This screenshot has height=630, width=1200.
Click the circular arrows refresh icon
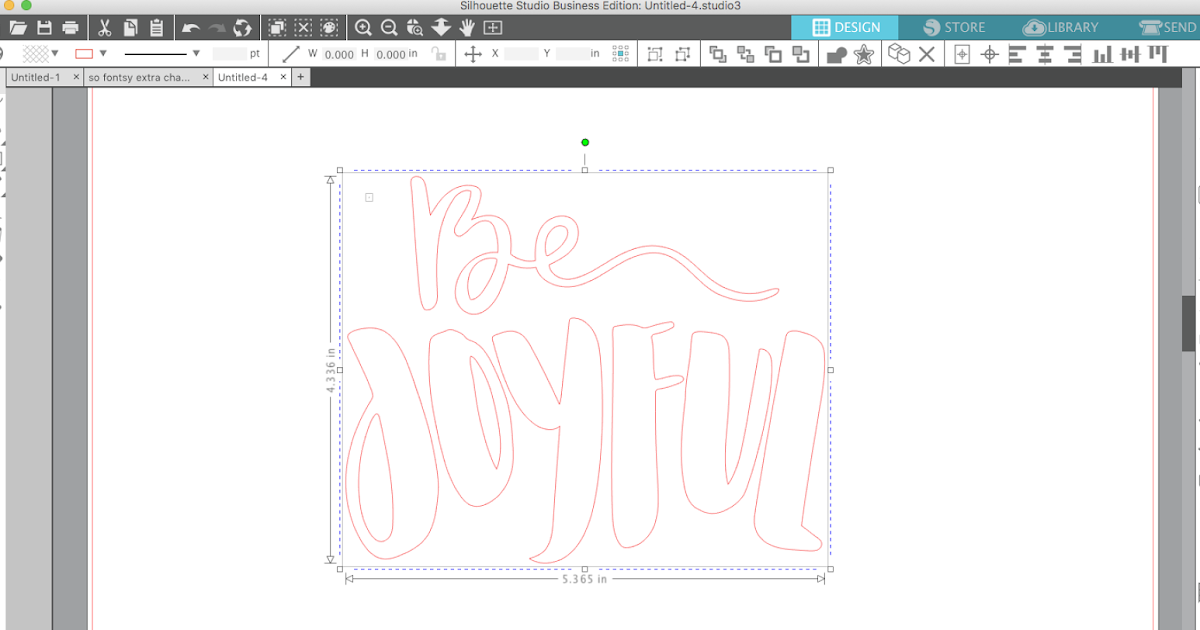tap(242, 28)
